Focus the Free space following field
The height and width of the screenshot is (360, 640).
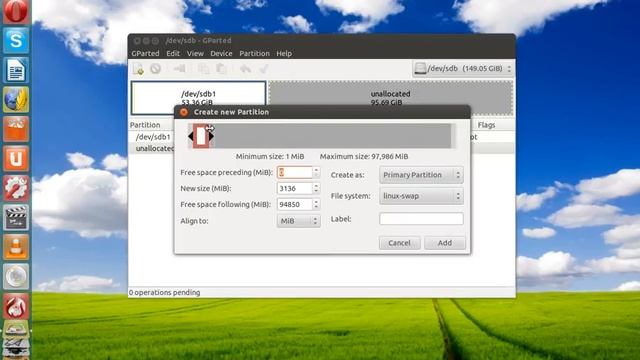[295, 204]
